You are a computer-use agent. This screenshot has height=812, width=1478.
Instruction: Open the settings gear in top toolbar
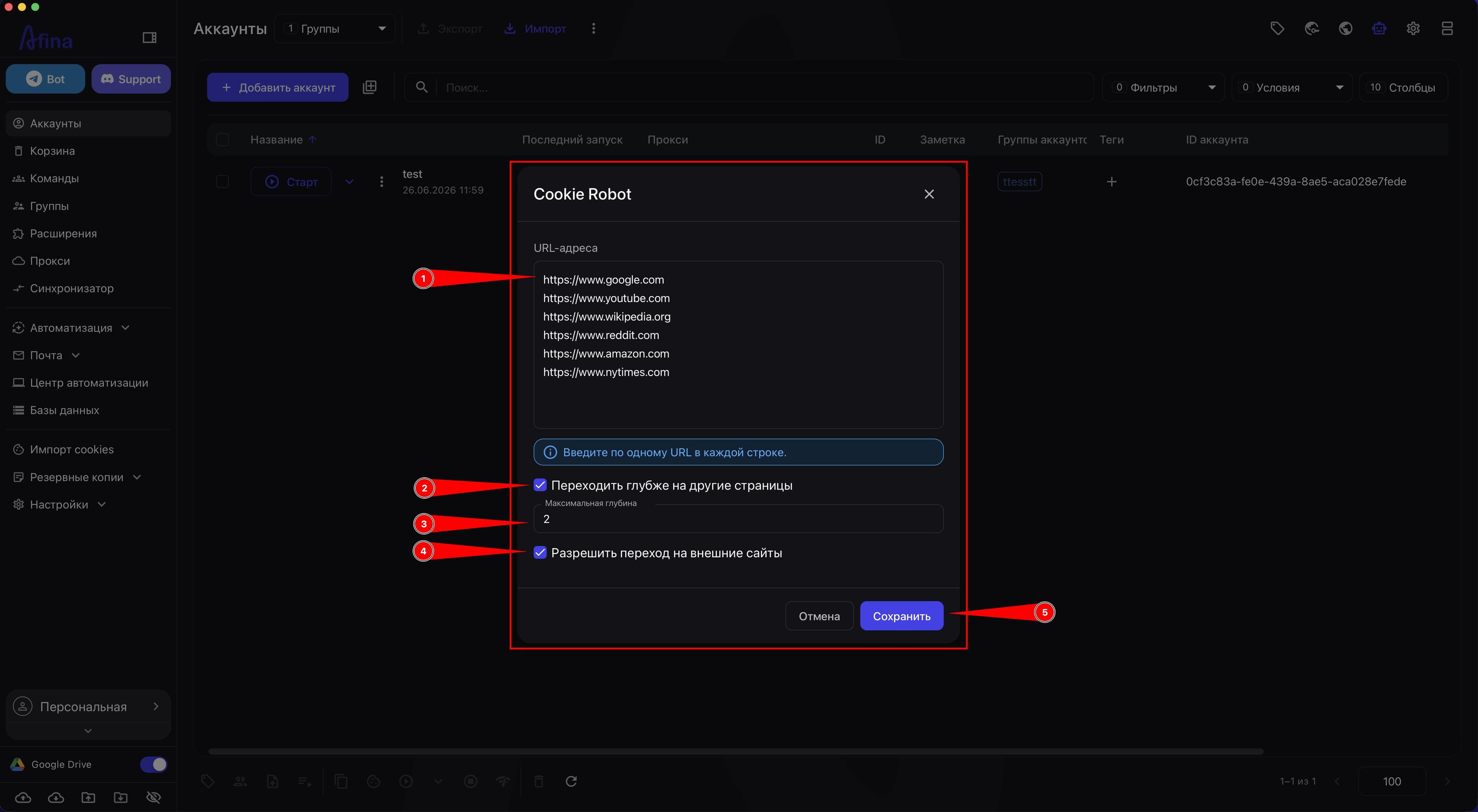click(x=1413, y=28)
